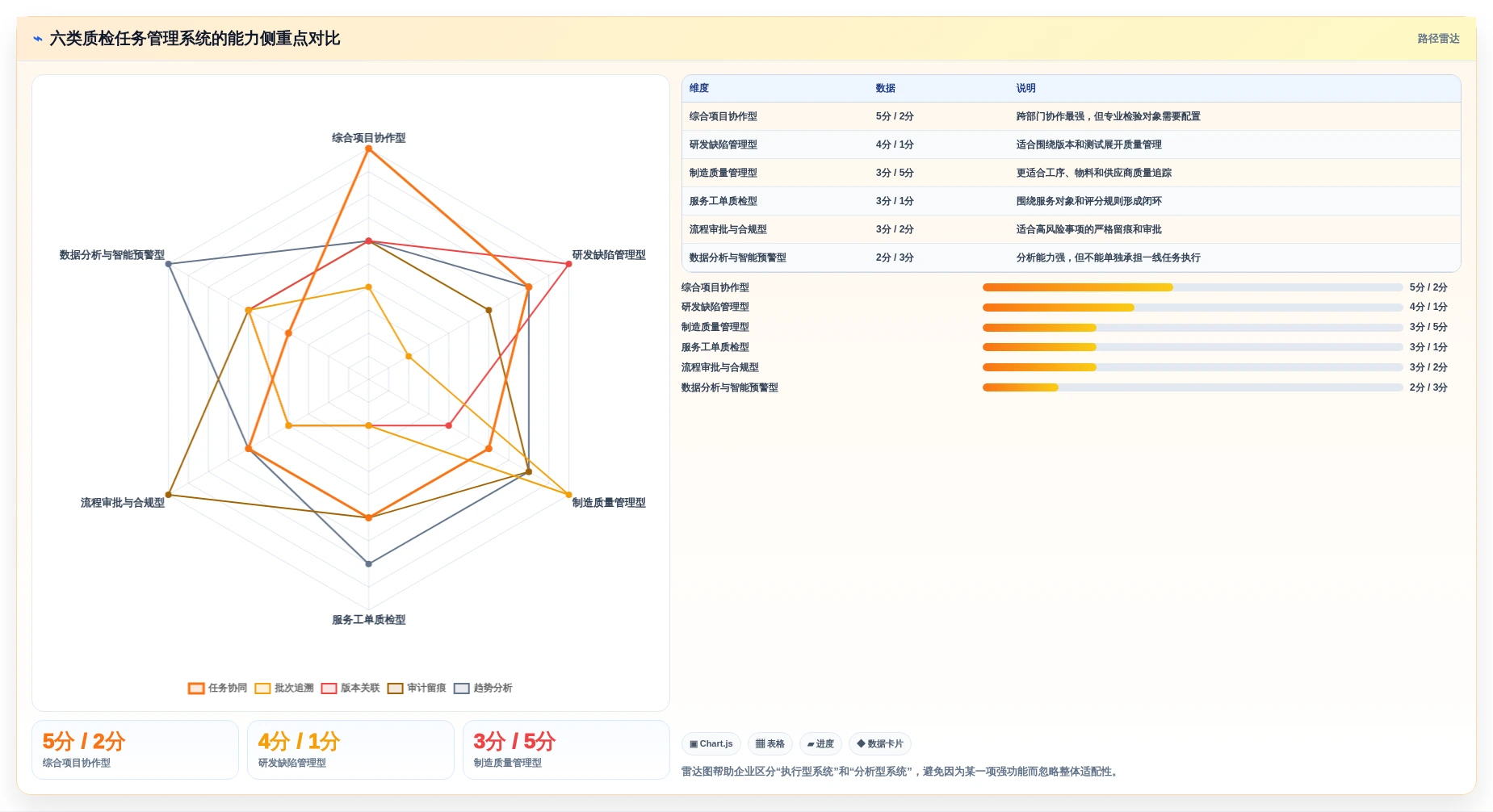1493x812 pixels.
Task: Click the outermost orange point on the 综合项目协作型 axis
Action: pyautogui.click(x=369, y=149)
